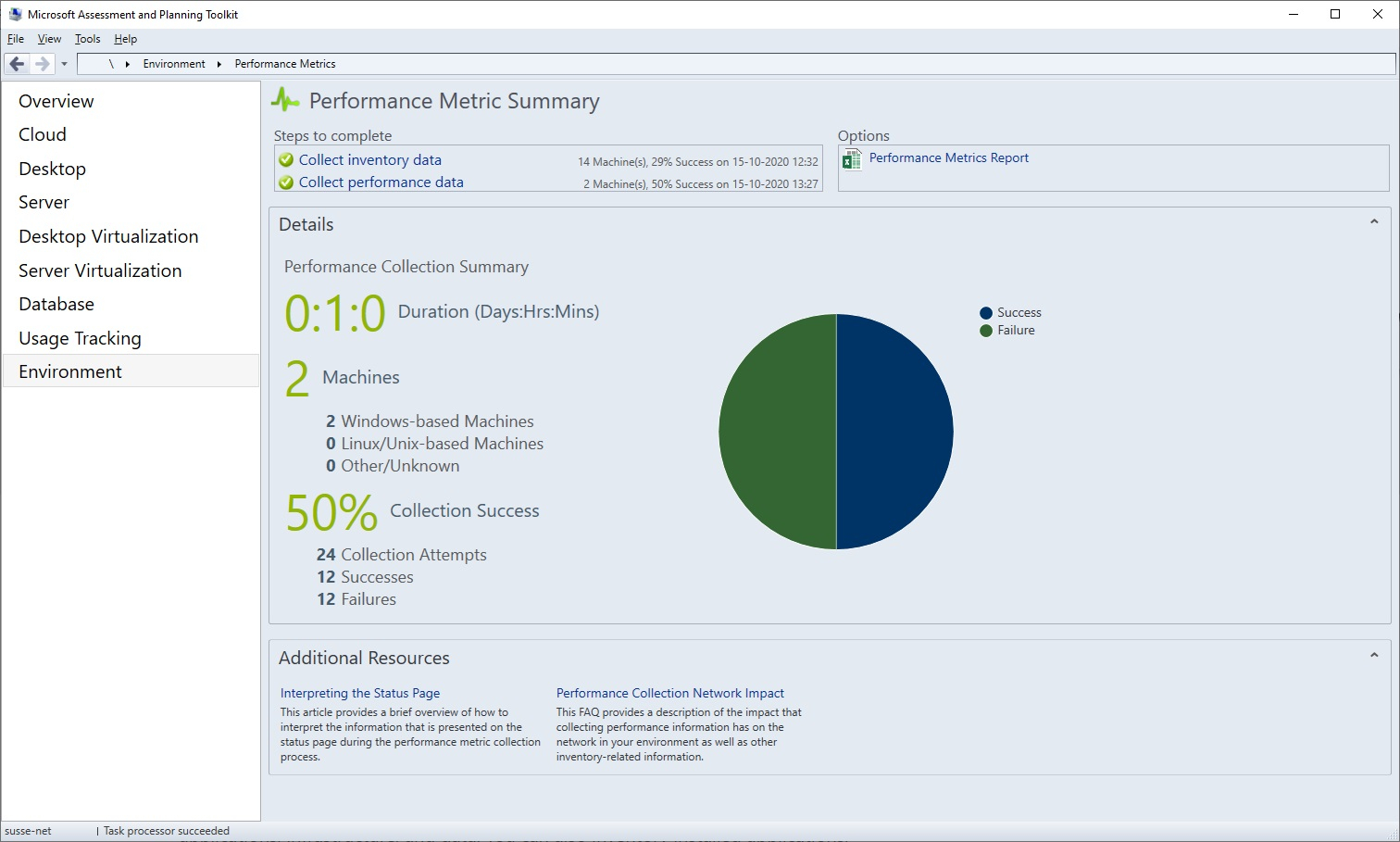Click the MAP Toolkit icon in the title bar
This screenshot has width=1400, height=842.
[15, 13]
